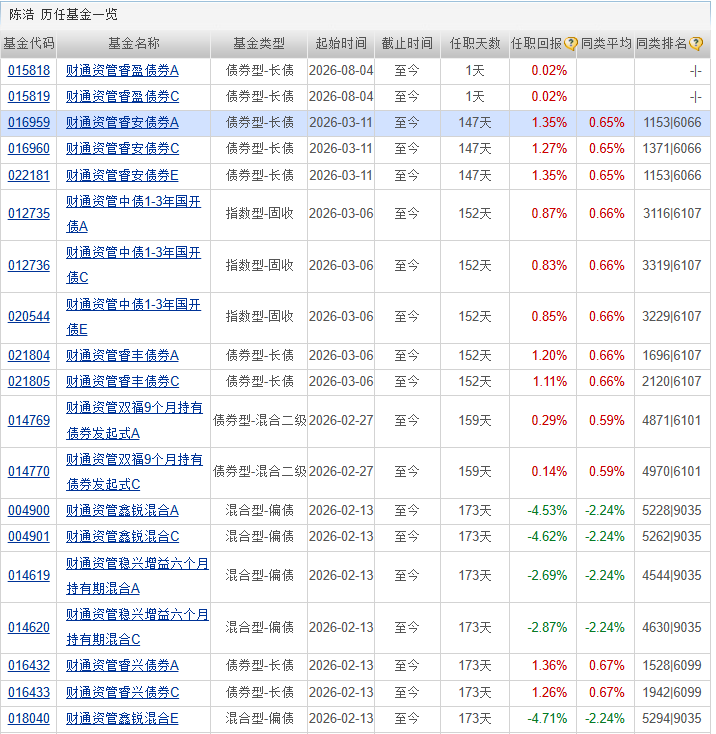Open fund 财通资管睿安债券C
The image size is (716, 734).
(x=122, y=149)
